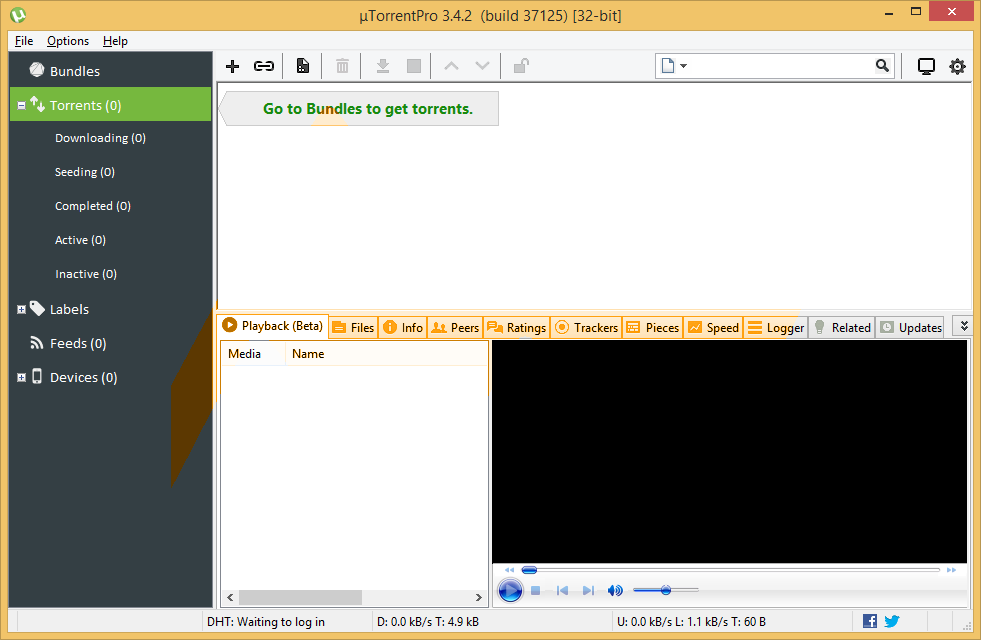This screenshot has width=981, height=640.
Task: Click Go to Bundles to get torrents banner
Action: pos(360,108)
